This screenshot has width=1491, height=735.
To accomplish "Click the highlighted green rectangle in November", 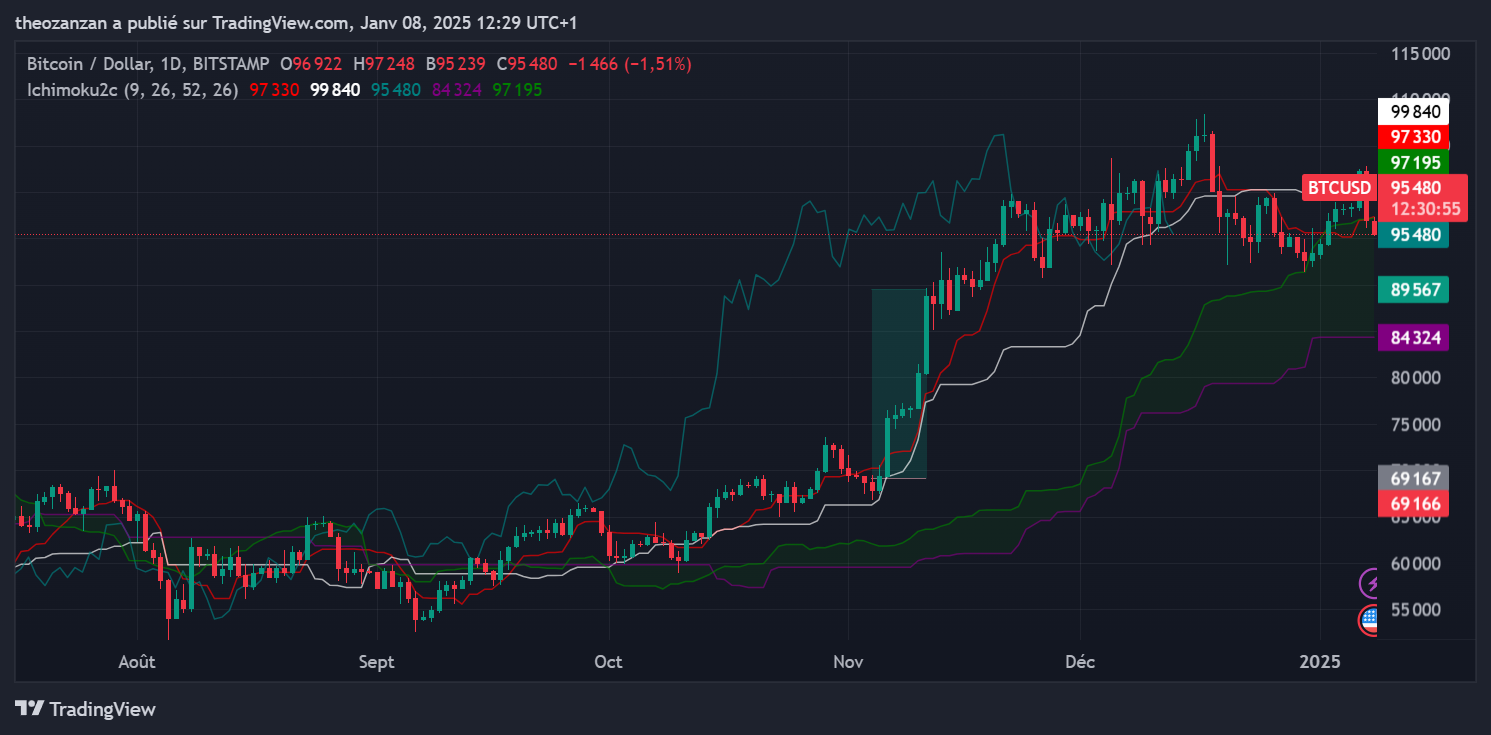I will [x=898, y=383].
